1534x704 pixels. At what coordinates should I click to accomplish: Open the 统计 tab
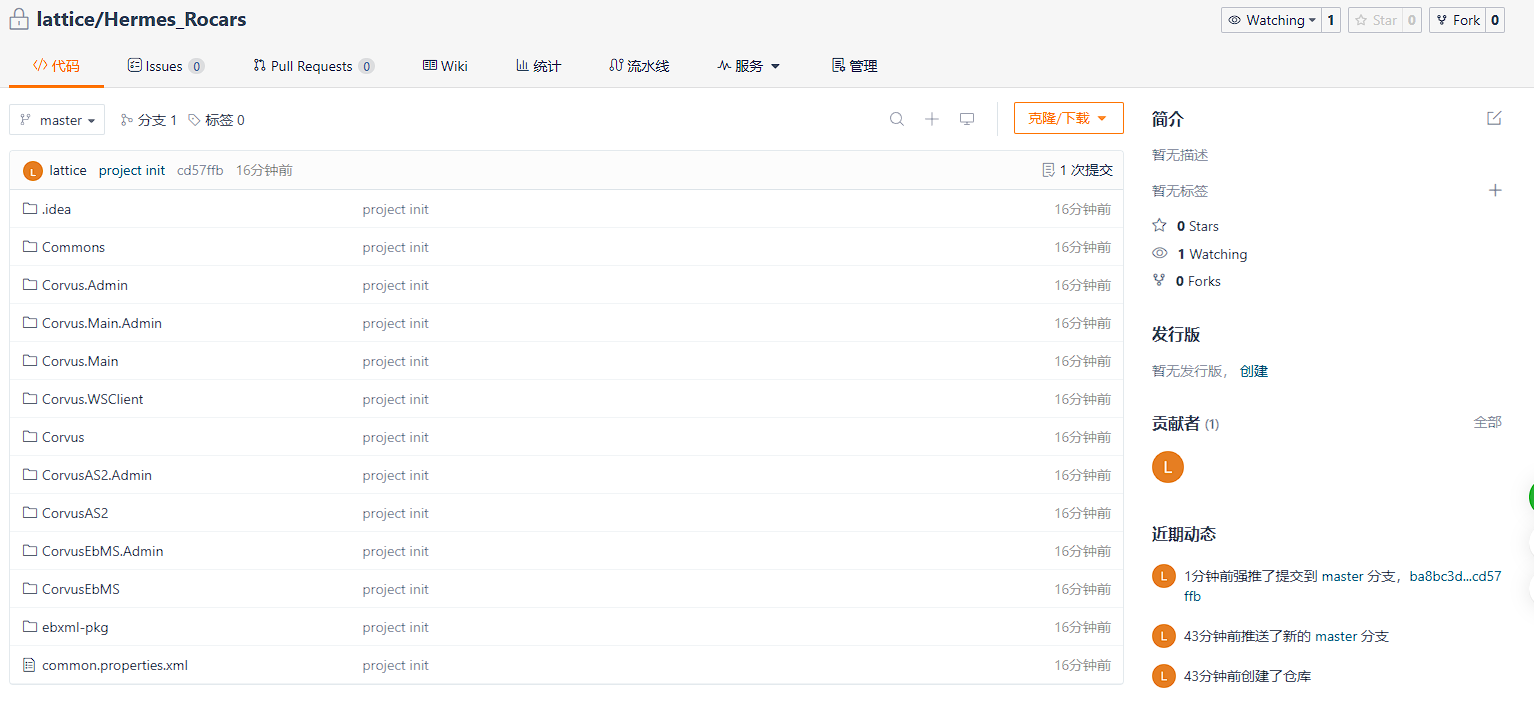coord(538,66)
